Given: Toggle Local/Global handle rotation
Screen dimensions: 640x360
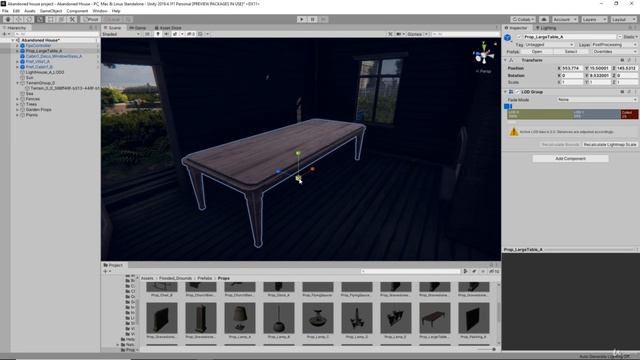Looking at the screenshot, I should [x=111, y=19].
